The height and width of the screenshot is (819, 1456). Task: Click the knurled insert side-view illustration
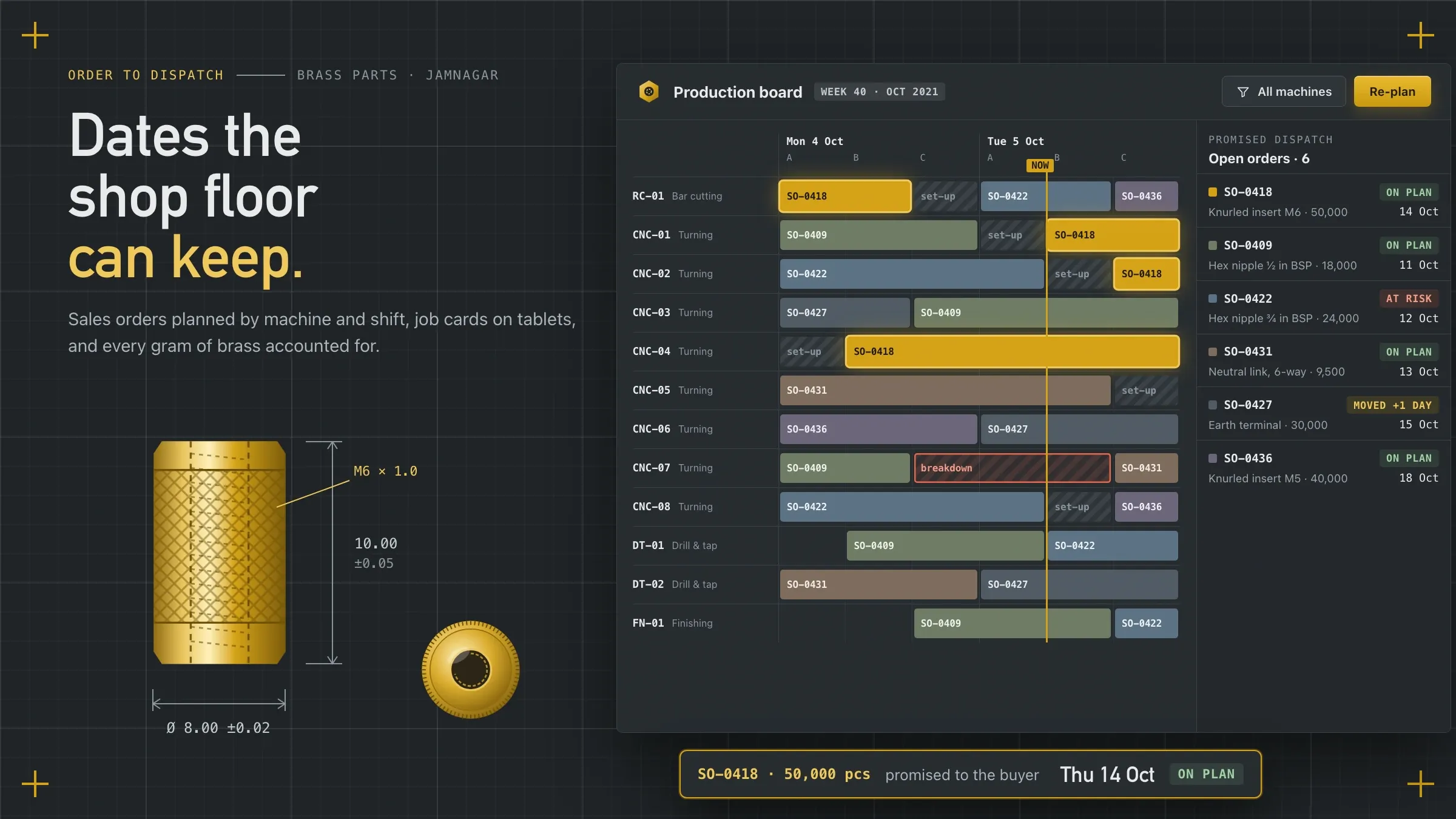coord(220,552)
